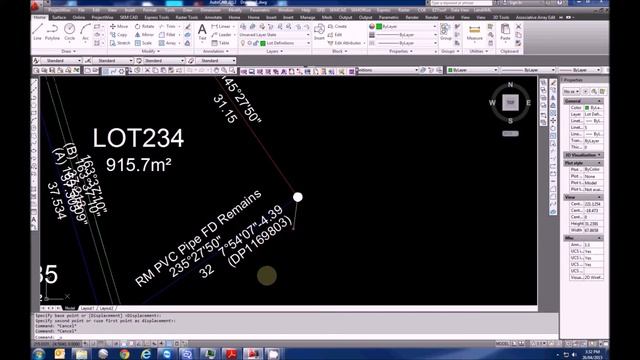Click the green Lot Definitions layer color swatch
640x360 pixels.
pyautogui.click(x=263, y=43)
